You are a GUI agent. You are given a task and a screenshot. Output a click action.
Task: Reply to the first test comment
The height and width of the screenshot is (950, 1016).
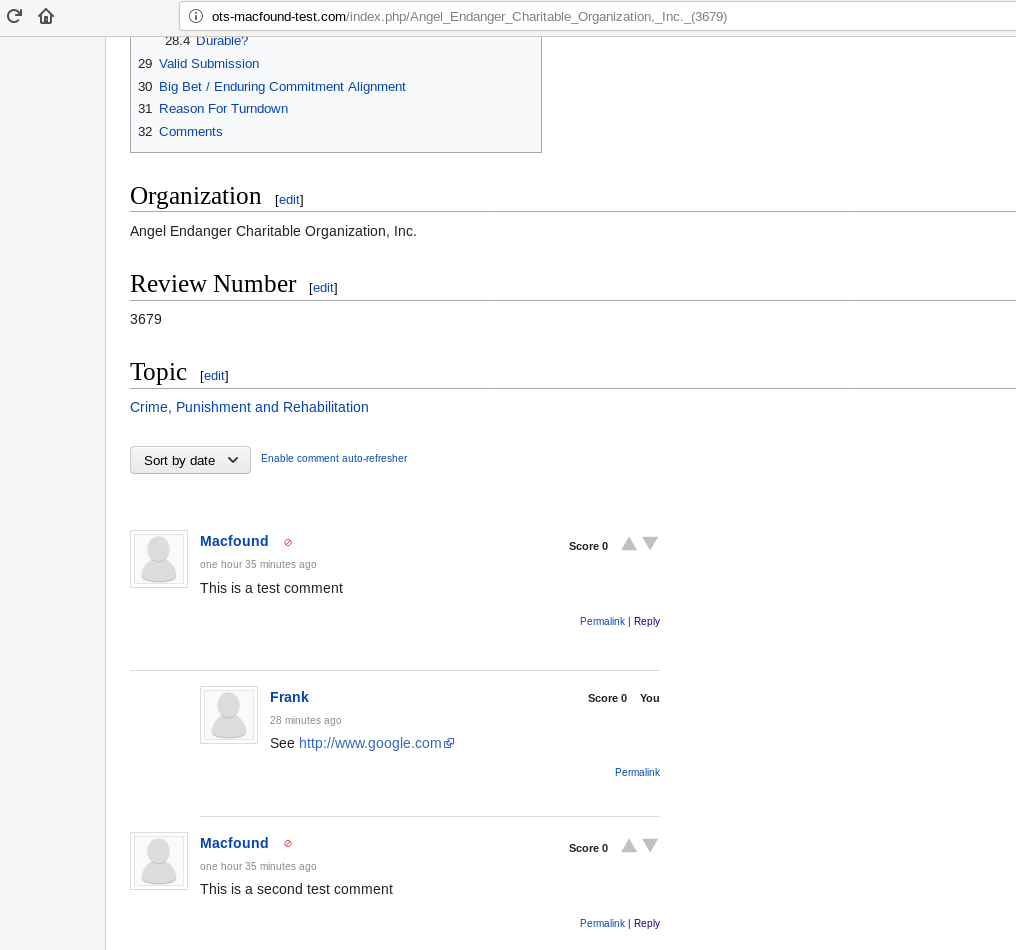[x=647, y=622]
